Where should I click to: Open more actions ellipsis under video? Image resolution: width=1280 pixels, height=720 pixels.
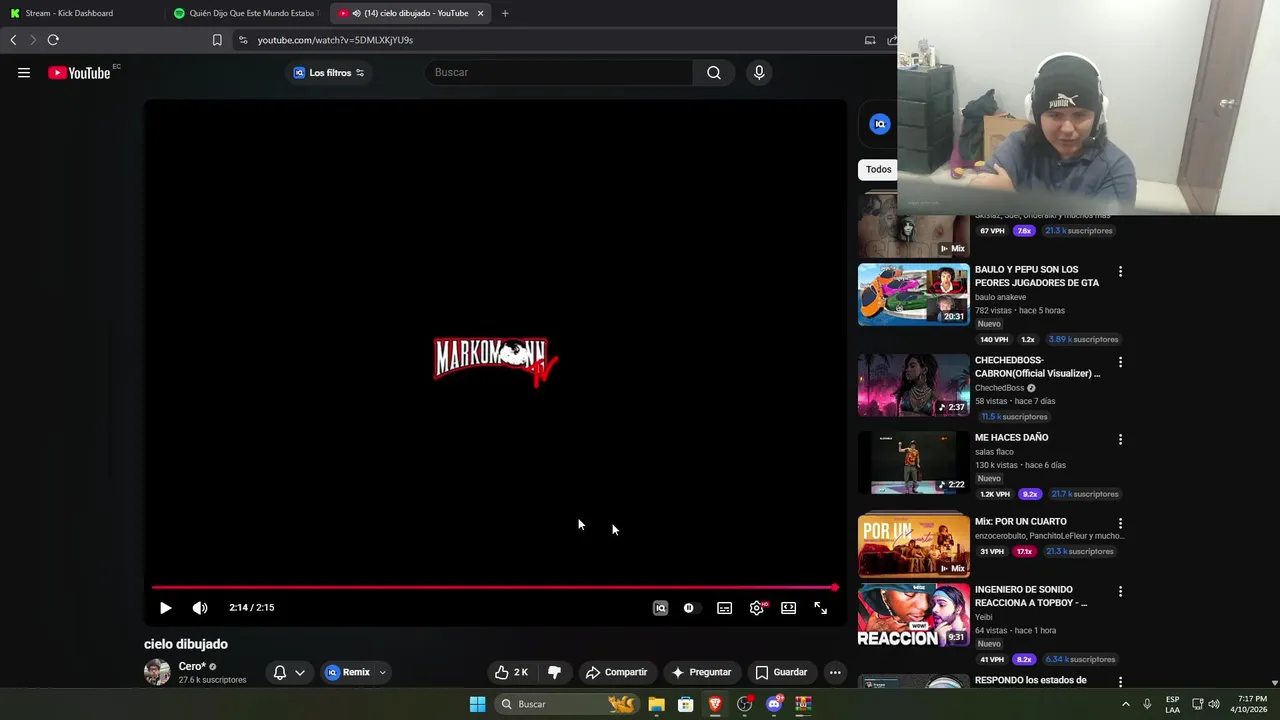click(x=835, y=672)
